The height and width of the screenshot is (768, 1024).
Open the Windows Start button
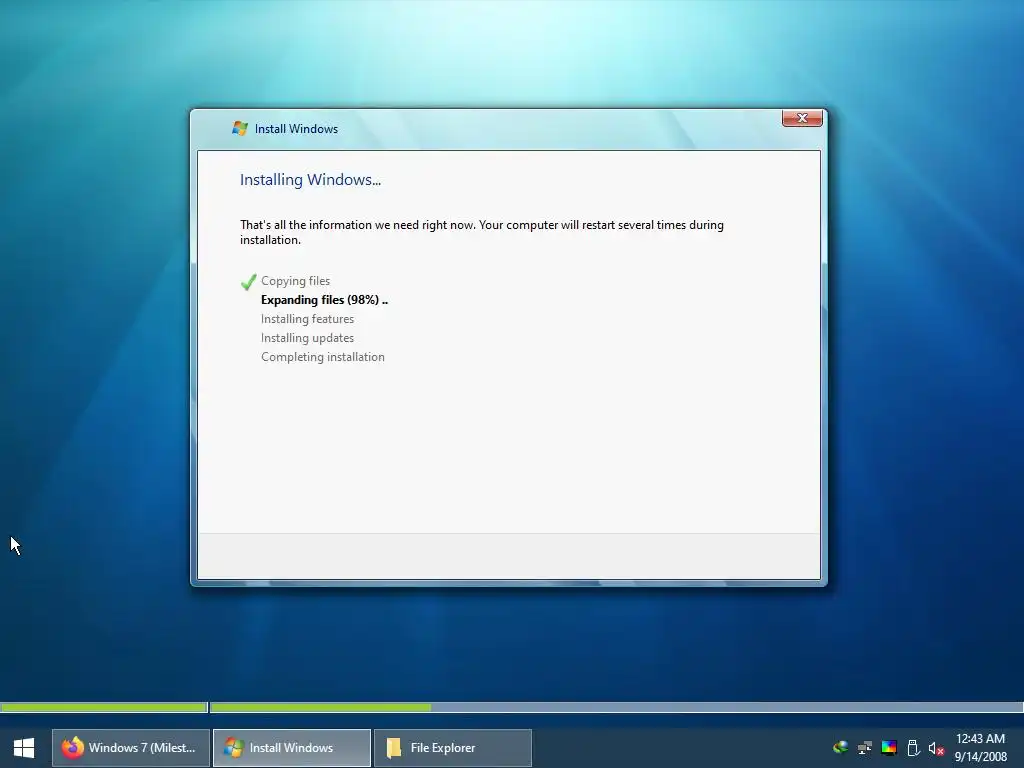tap(24, 748)
